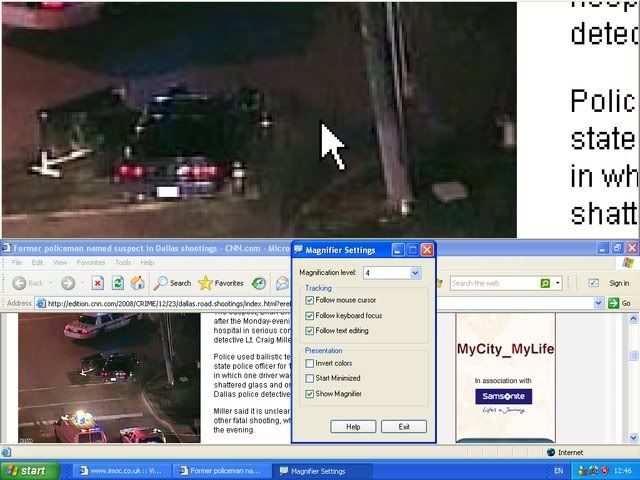Open the browser Help menu
Image resolution: width=640 pixels, height=480 pixels.
click(147, 262)
